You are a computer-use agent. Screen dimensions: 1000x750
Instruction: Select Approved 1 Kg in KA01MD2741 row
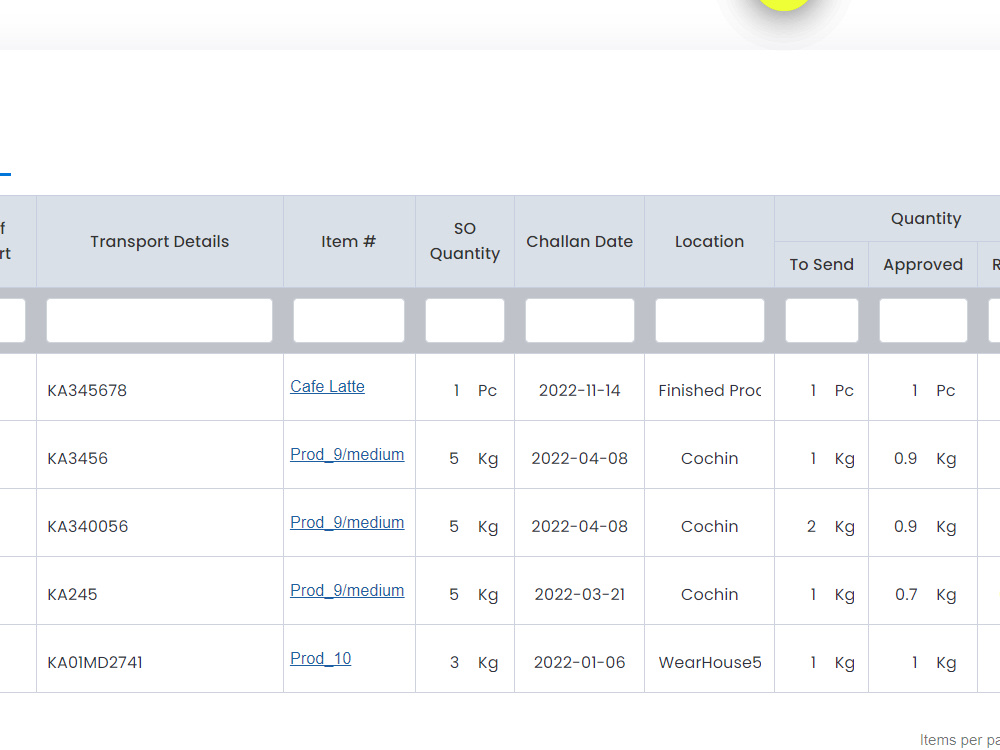(x=934, y=663)
